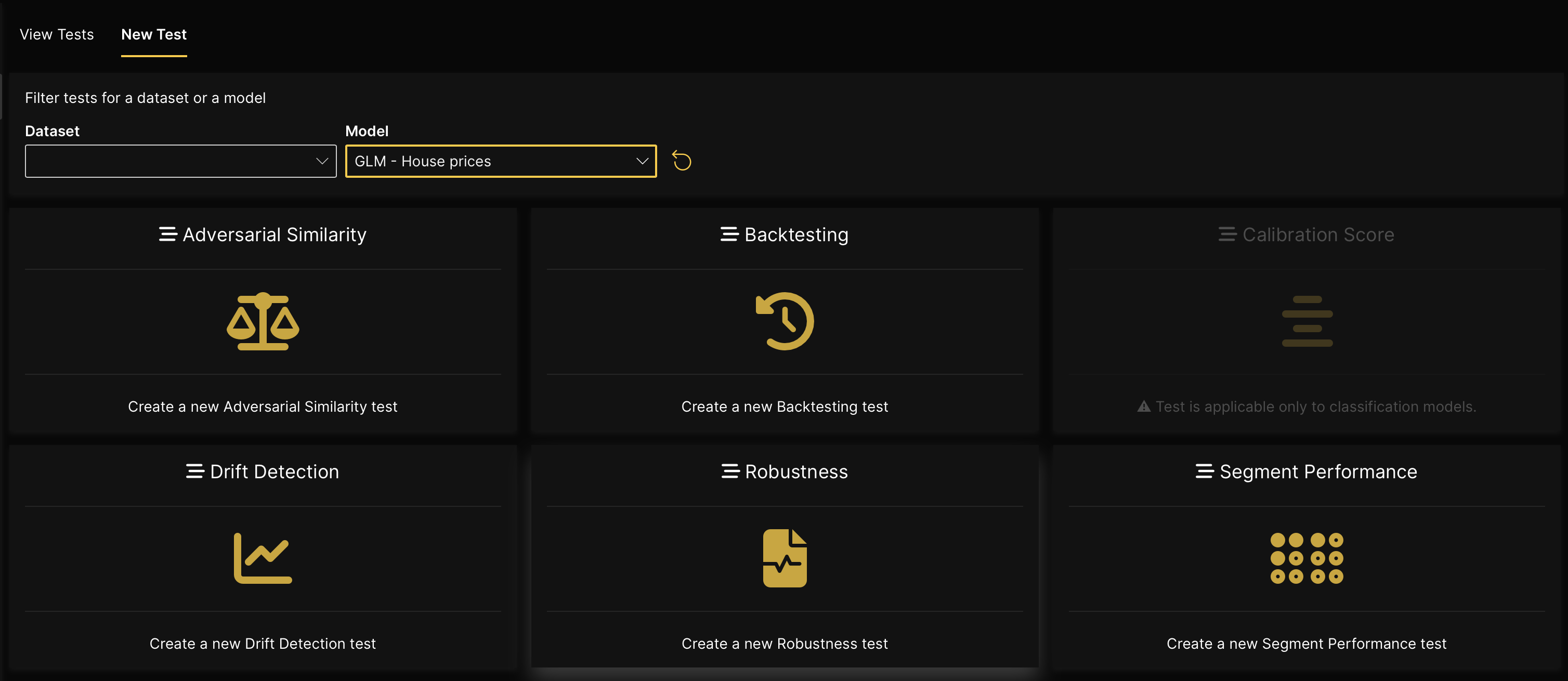Click the history clock icon on Backtesting card
The width and height of the screenshot is (1568, 681).
(785, 321)
